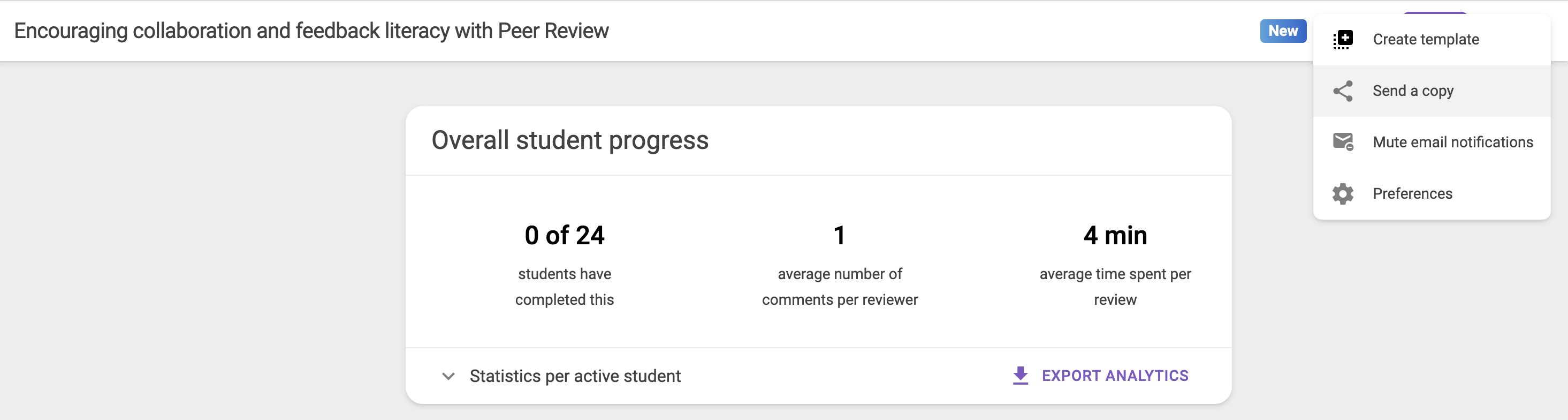This screenshot has height=420, width=1568.
Task: Click the purple button edge above the menu
Action: pos(1435,13)
